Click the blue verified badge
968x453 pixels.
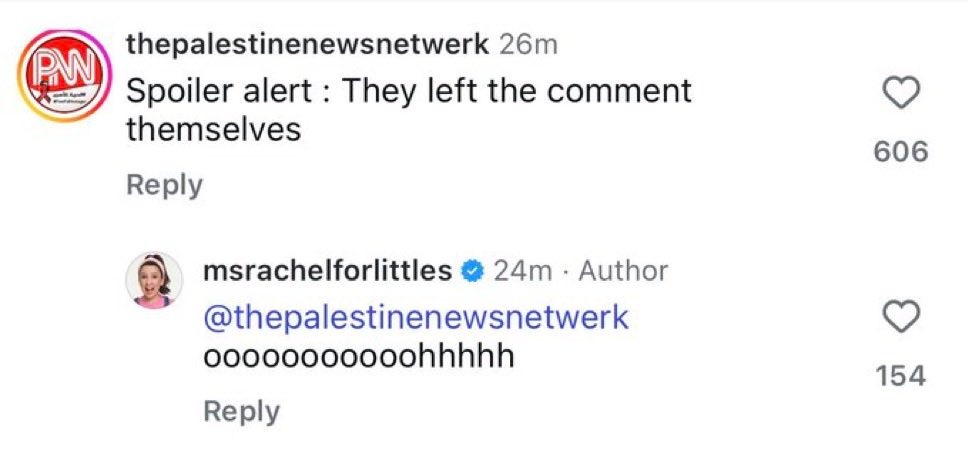click(x=473, y=271)
